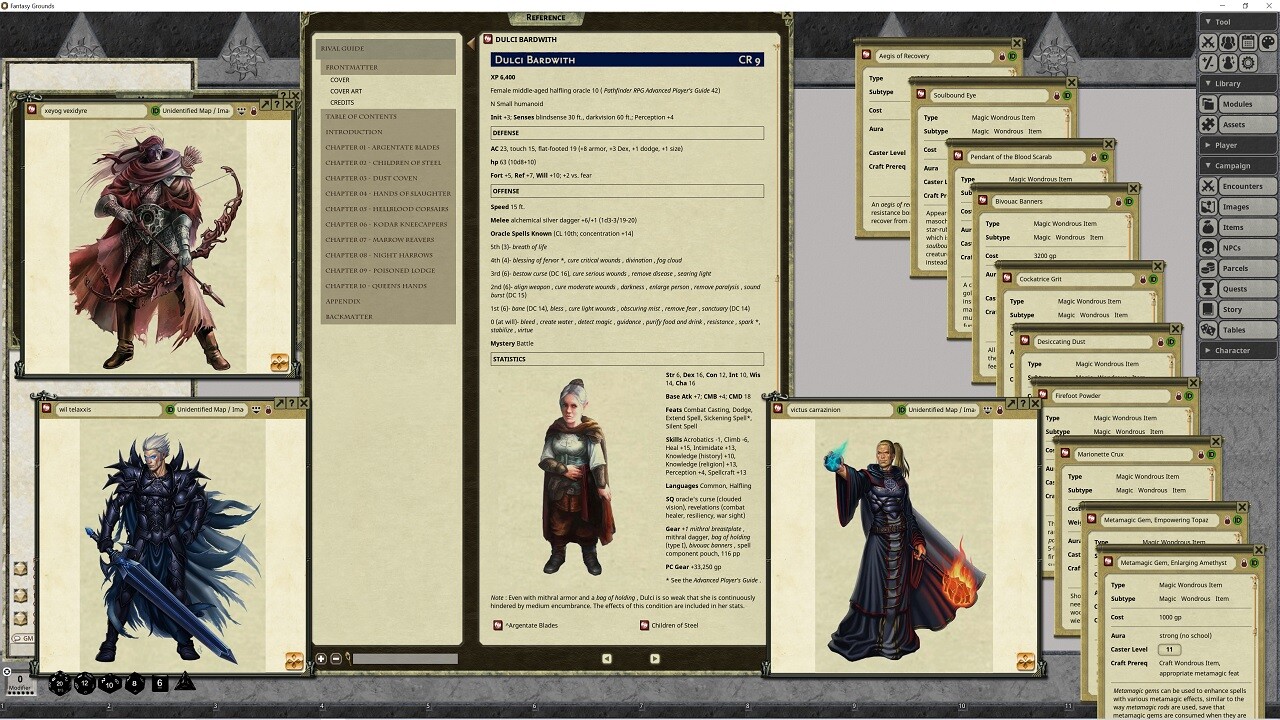Click the d20 die in the dice tray
The height and width of the screenshot is (720, 1280).
click(x=60, y=684)
